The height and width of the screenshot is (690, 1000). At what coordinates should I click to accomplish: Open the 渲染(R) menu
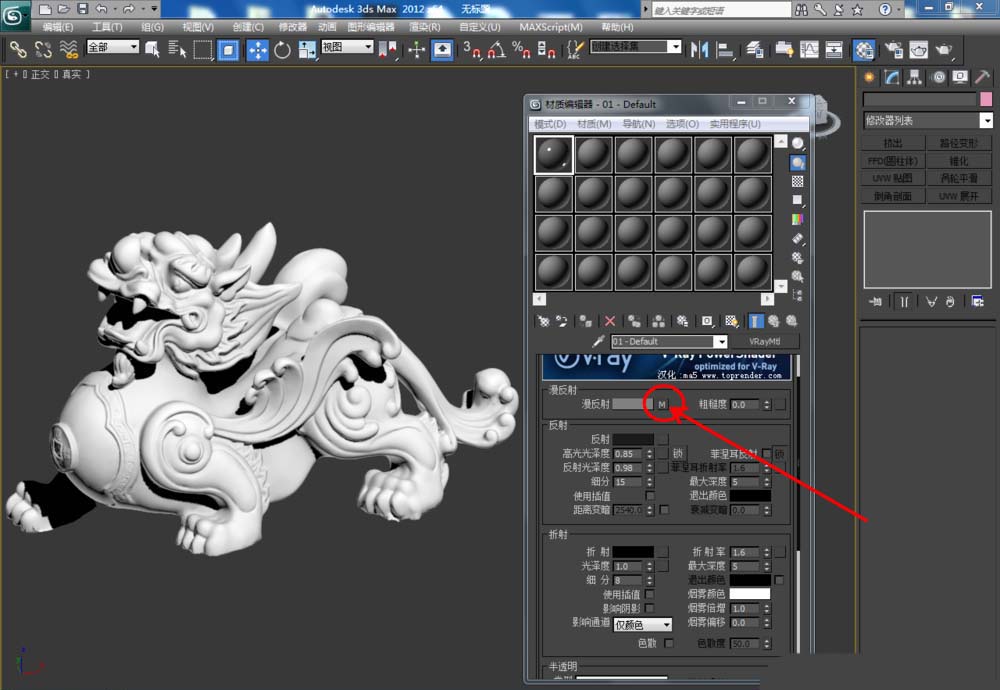click(424, 27)
